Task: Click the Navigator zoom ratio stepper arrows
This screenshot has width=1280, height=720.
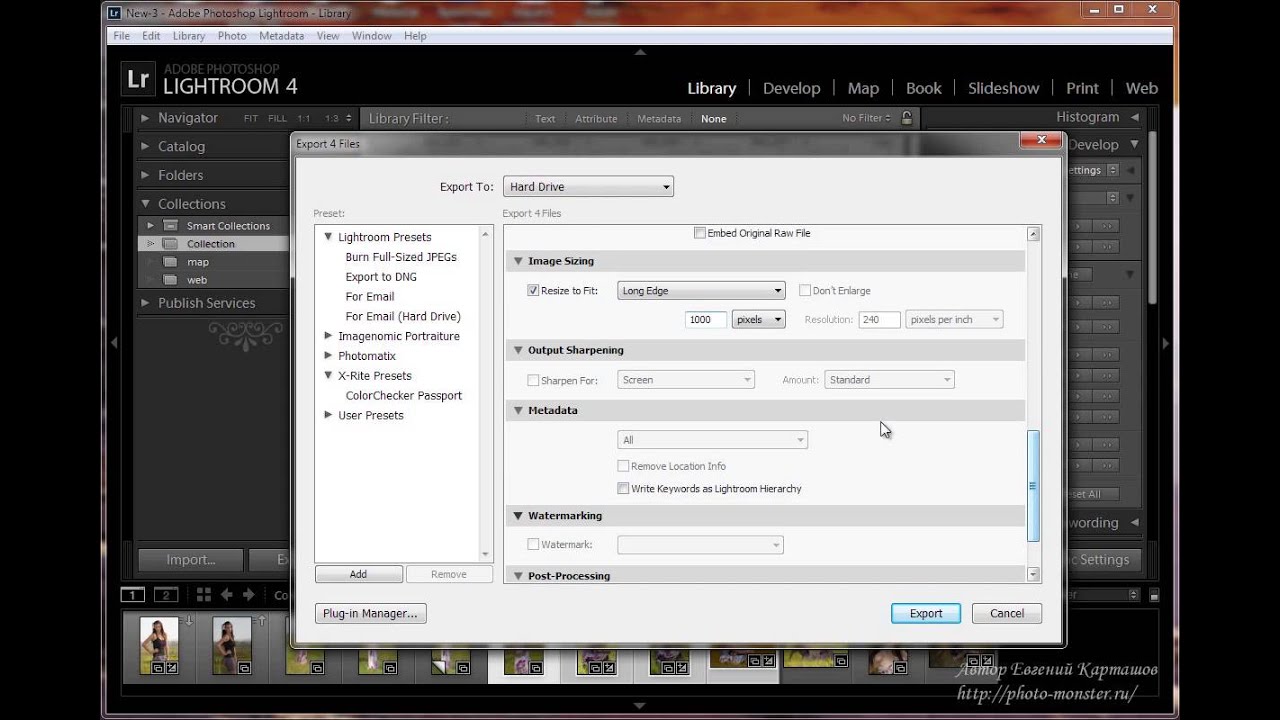Action: 348,118
